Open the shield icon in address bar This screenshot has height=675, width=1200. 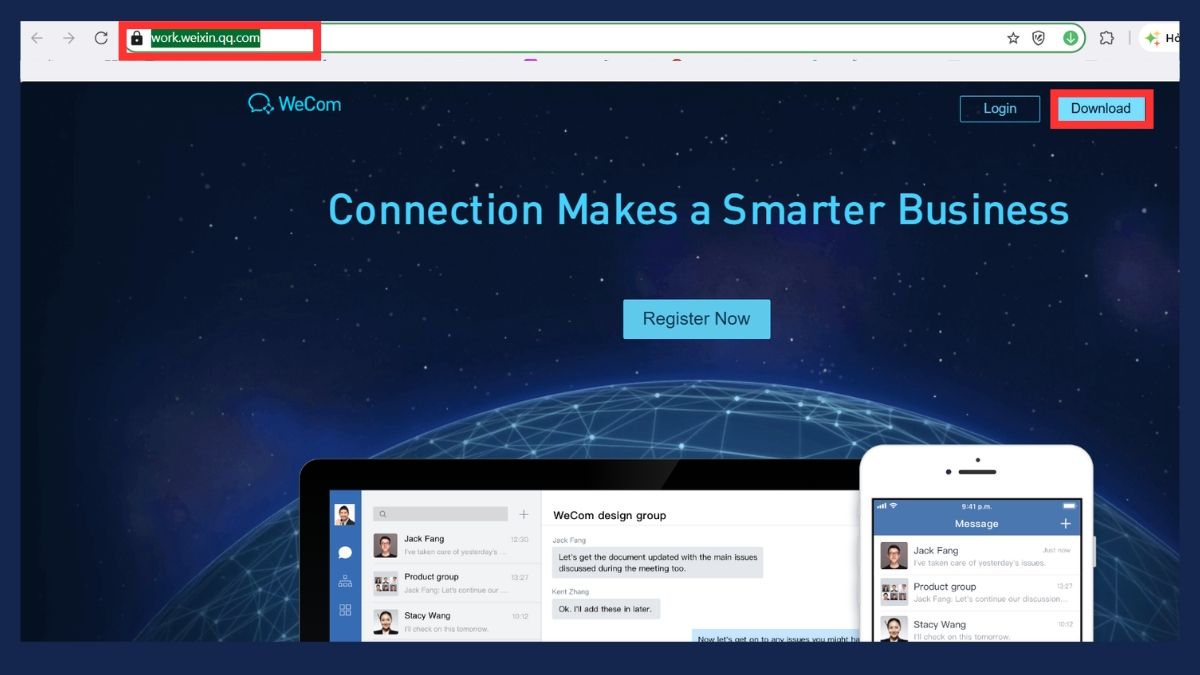(x=1039, y=38)
